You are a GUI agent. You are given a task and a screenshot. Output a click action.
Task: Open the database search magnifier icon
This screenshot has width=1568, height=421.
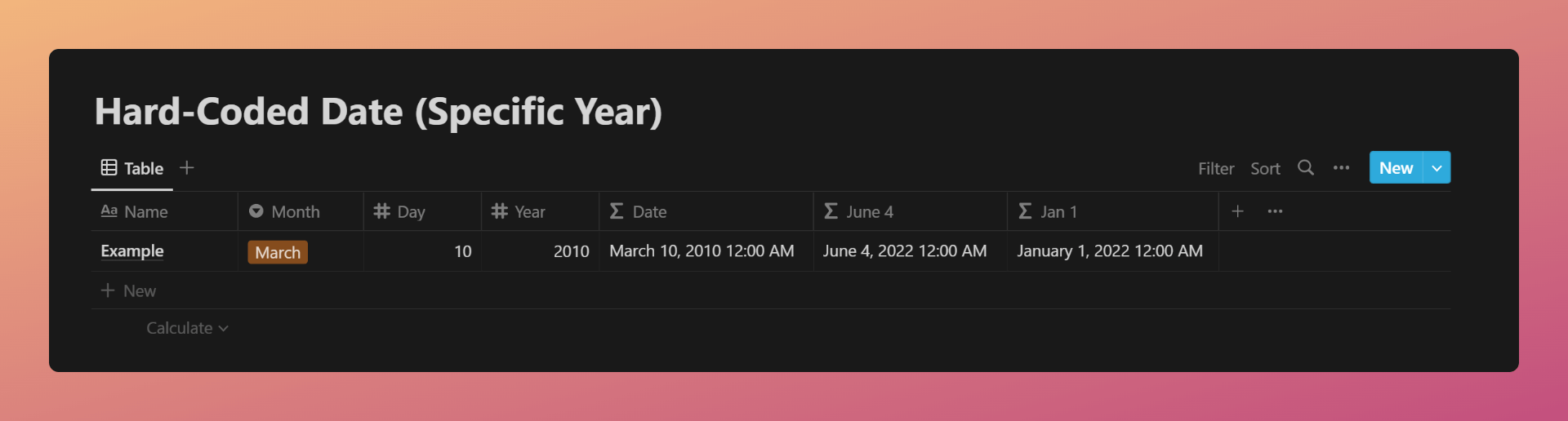tap(1306, 167)
